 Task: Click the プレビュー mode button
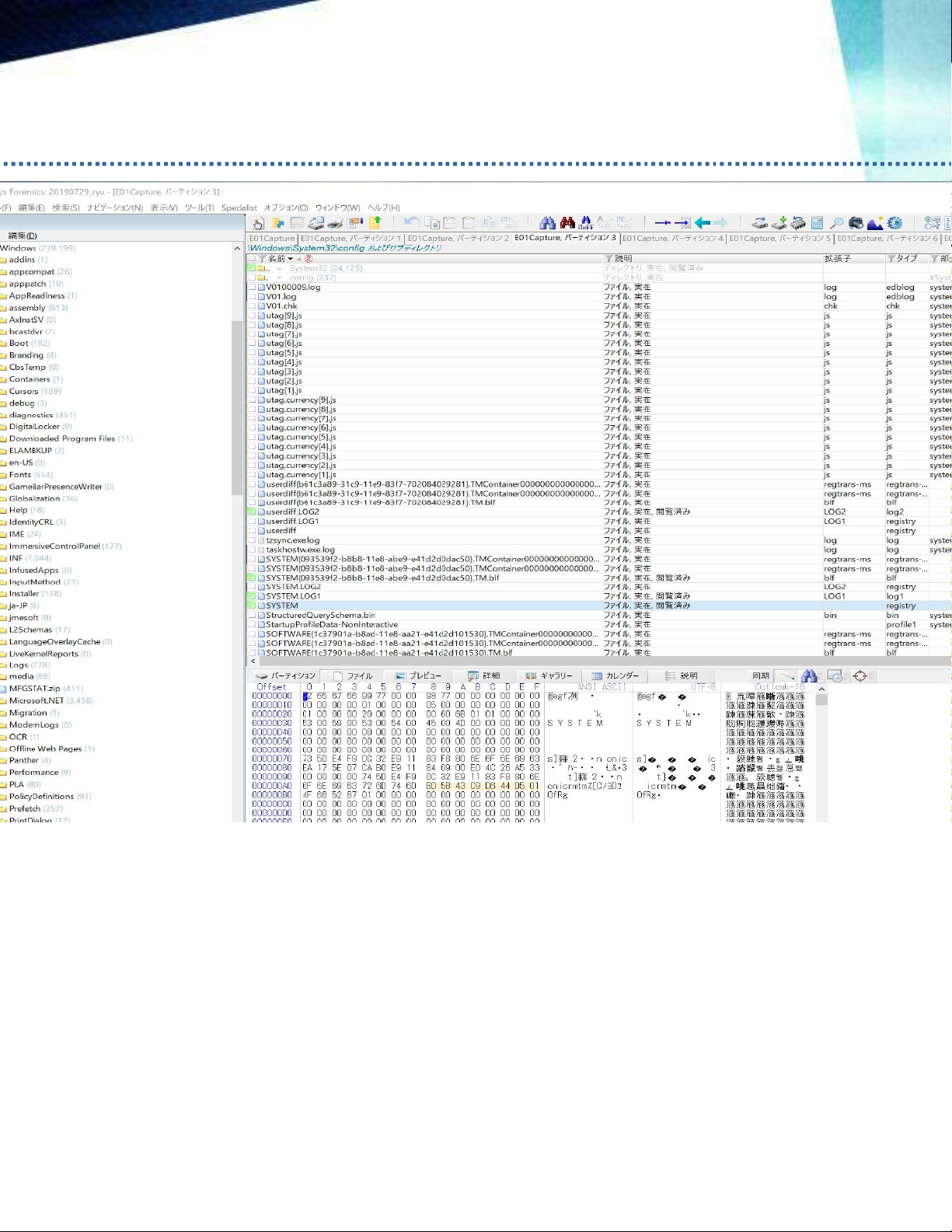[418, 676]
